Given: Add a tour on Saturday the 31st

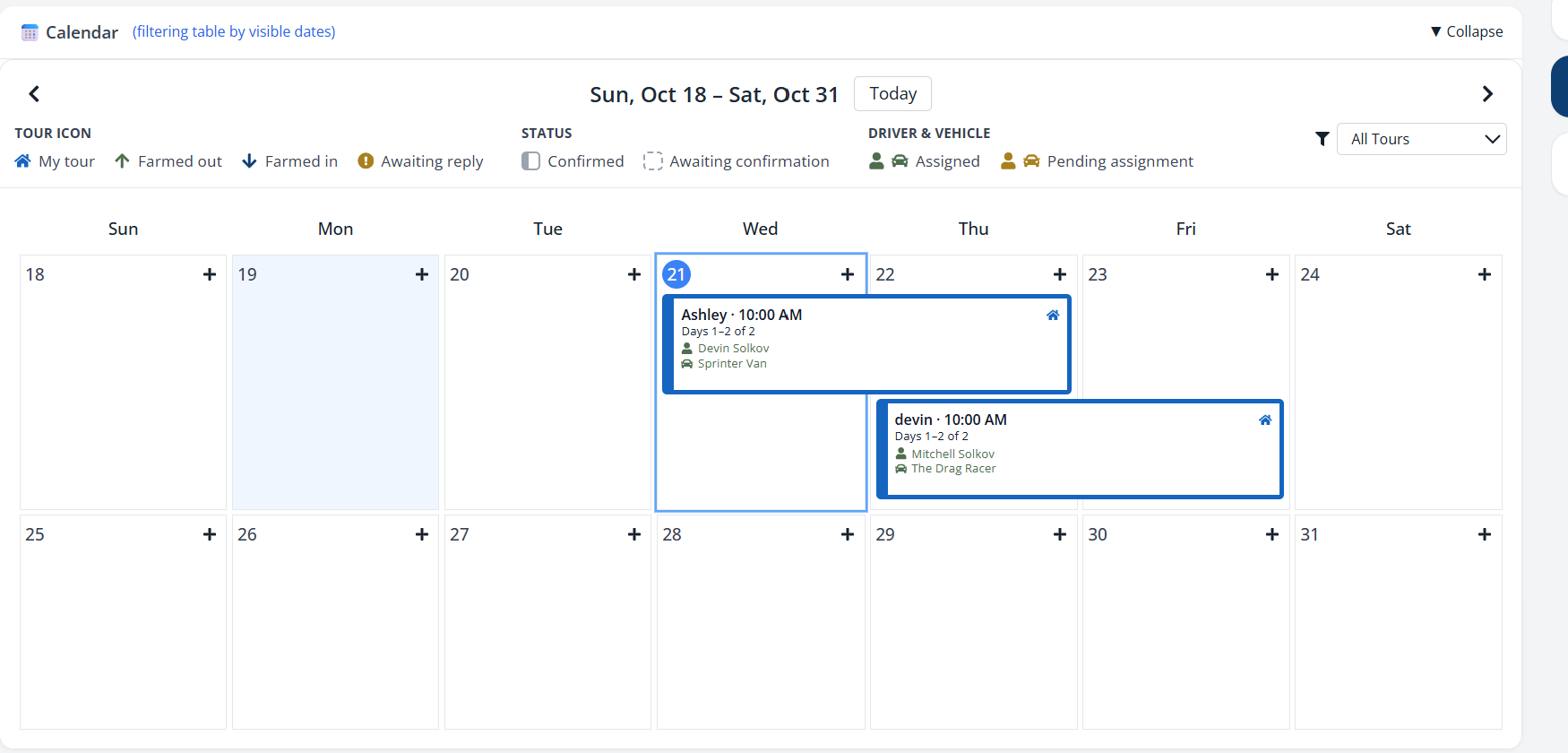Looking at the screenshot, I should click(1485, 534).
